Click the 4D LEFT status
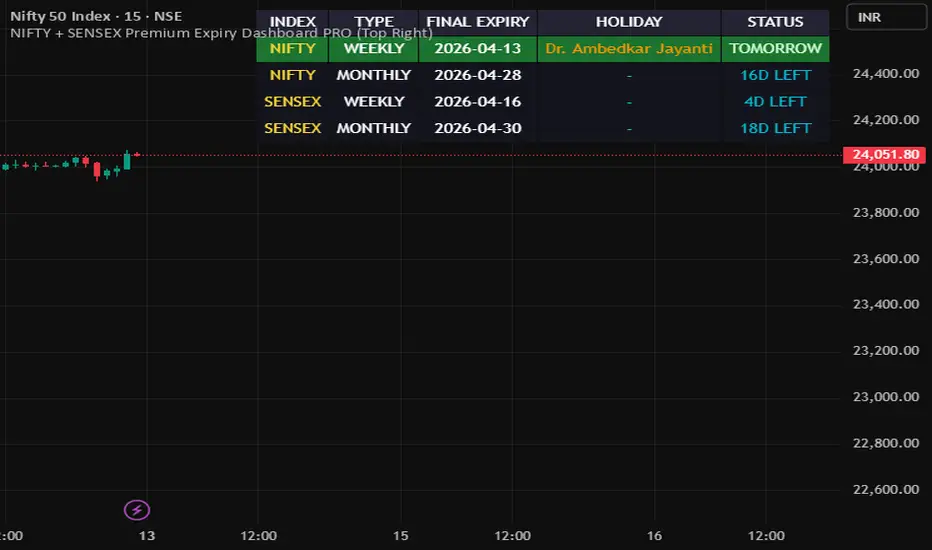 click(x=775, y=102)
